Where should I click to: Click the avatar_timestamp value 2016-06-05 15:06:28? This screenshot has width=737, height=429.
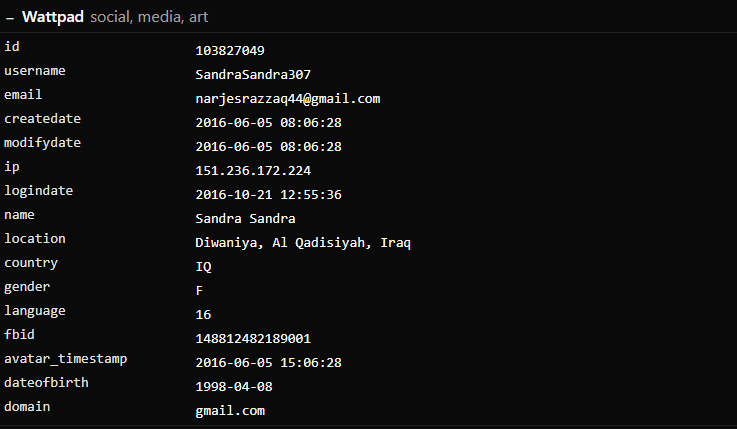click(x=268, y=363)
